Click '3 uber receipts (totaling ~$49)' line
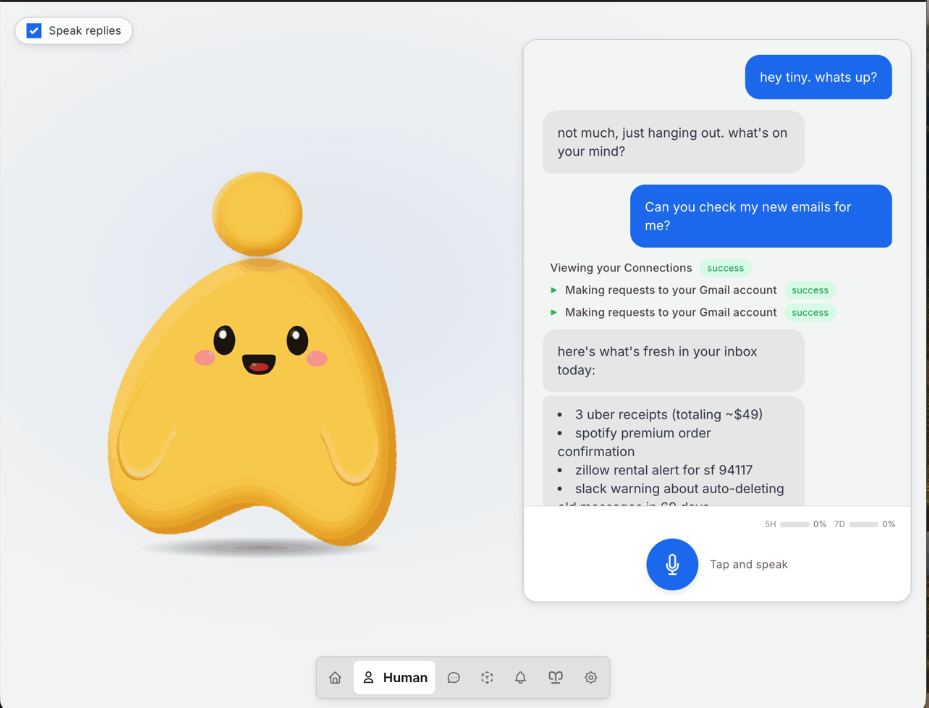The width and height of the screenshot is (929, 708). (659, 414)
